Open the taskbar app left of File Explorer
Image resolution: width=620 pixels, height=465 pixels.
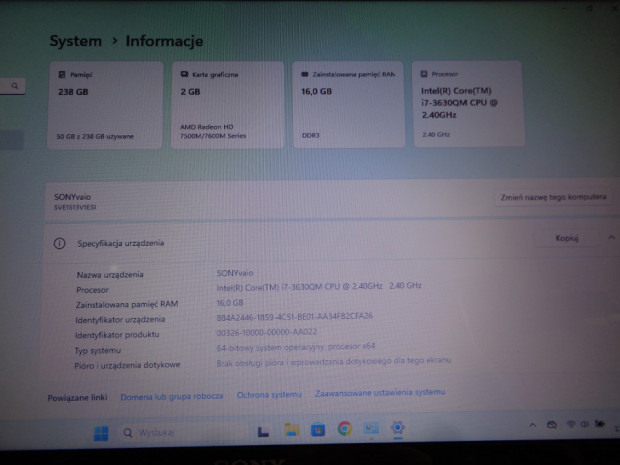tap(263, 431)
